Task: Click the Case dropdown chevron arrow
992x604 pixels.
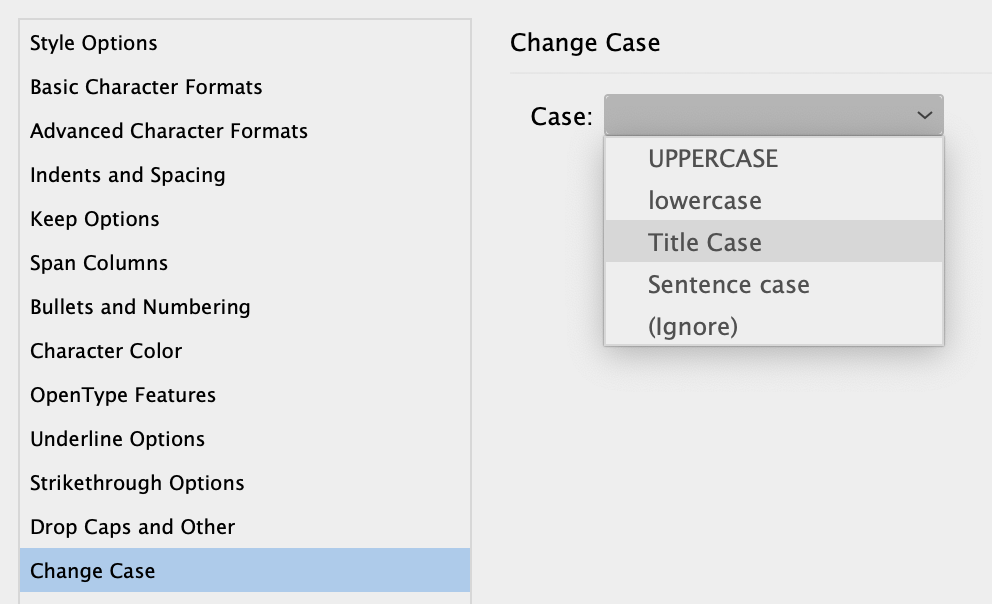Action: click(925, 114)
